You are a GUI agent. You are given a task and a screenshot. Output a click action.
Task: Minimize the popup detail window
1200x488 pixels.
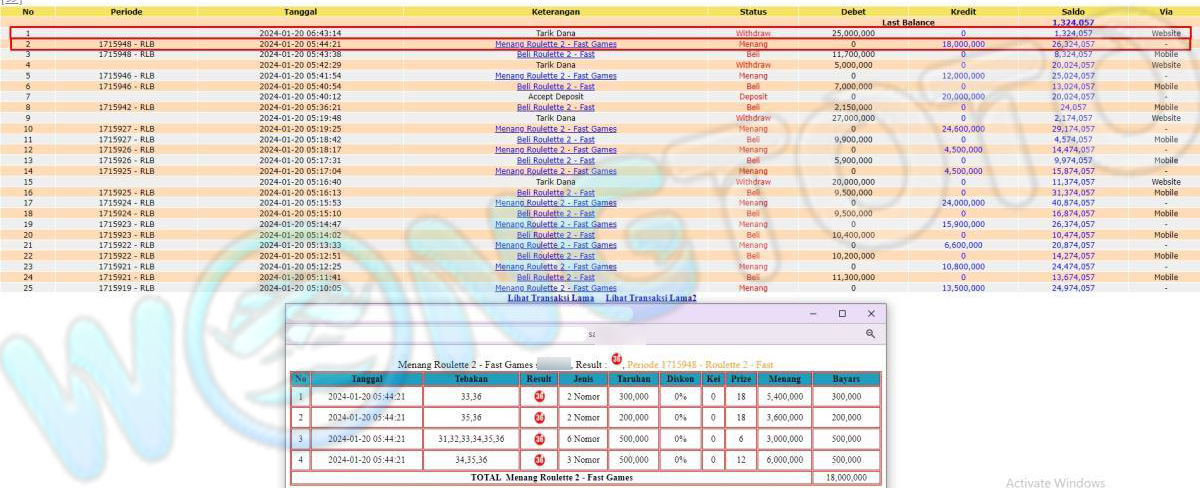[x=813, y=313]
